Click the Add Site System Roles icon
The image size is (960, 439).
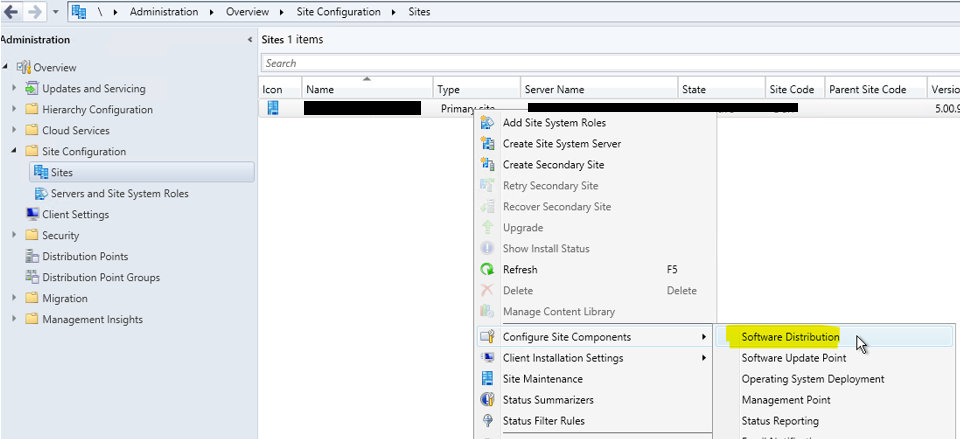tap(488, 123)
